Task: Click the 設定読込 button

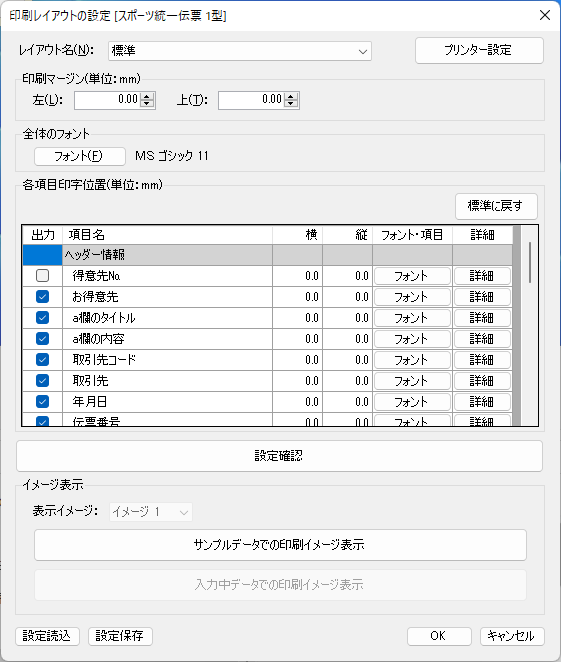Action: click(x=47, y=636)
